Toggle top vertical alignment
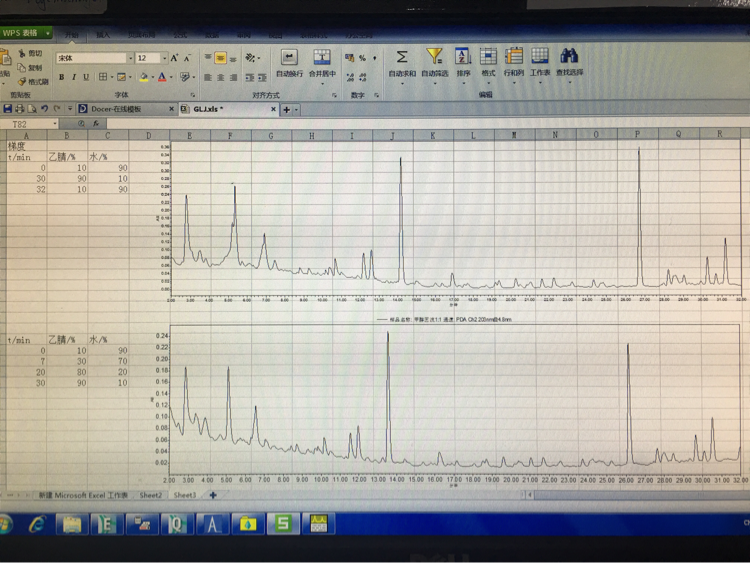750x563 pixels. coord(208,58)
